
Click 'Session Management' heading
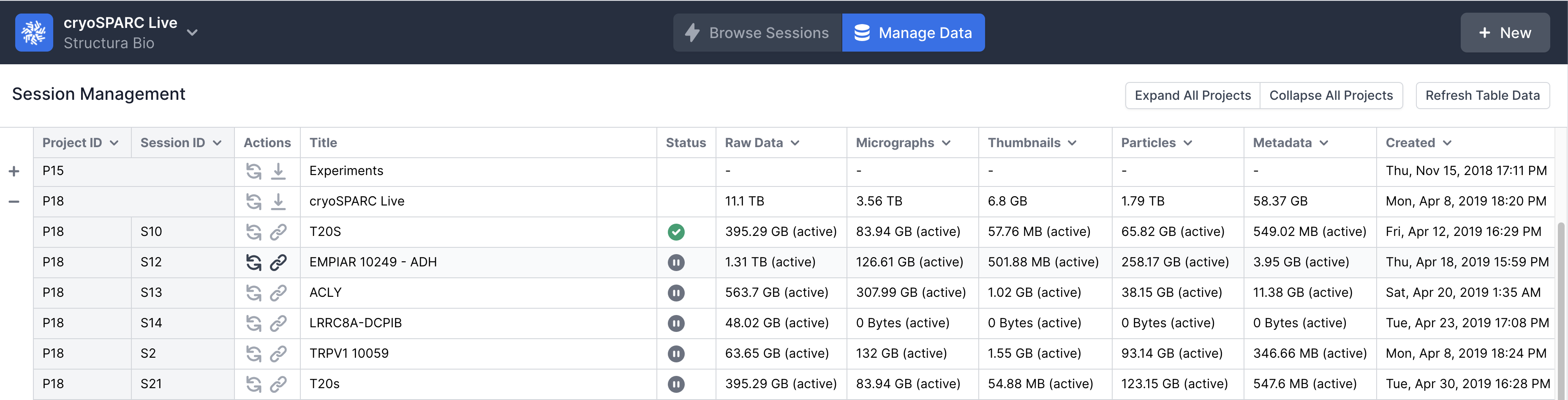(98, 95)
